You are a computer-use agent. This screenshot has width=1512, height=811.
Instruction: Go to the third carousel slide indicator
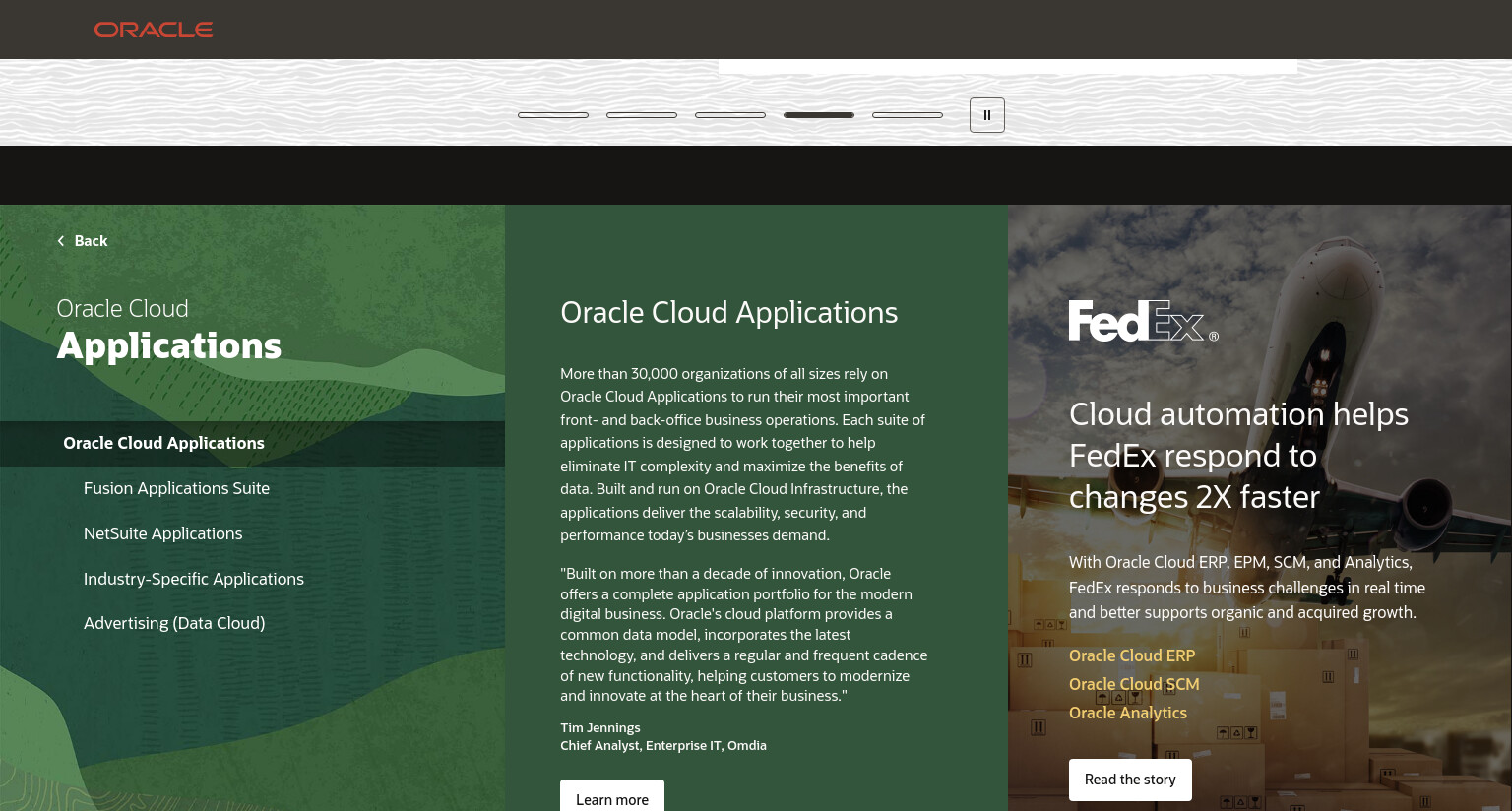(x=730, y=115)
